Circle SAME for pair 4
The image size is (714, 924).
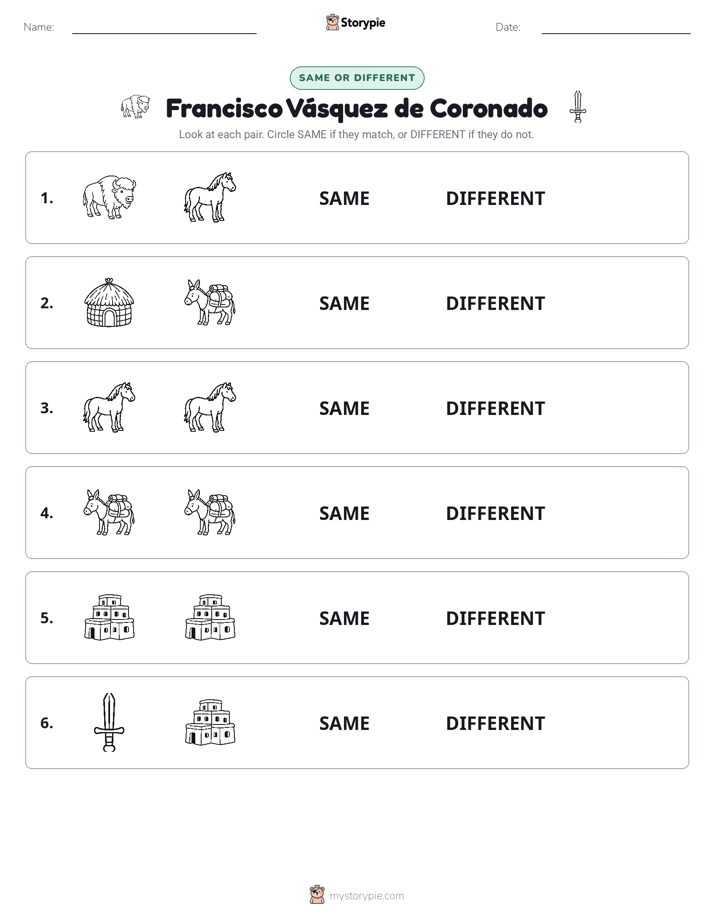(x=344, y=513)
